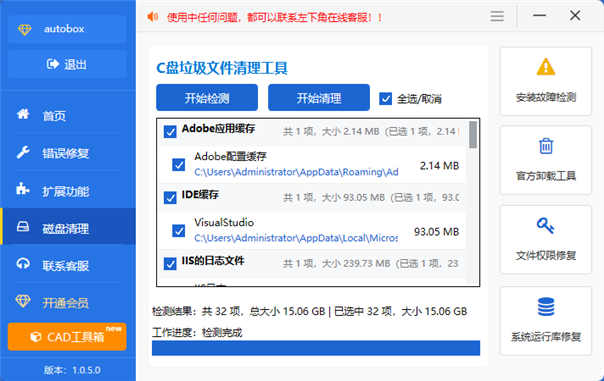
Task: Click the logout arrow icon beside 退出
Action: 53,64
